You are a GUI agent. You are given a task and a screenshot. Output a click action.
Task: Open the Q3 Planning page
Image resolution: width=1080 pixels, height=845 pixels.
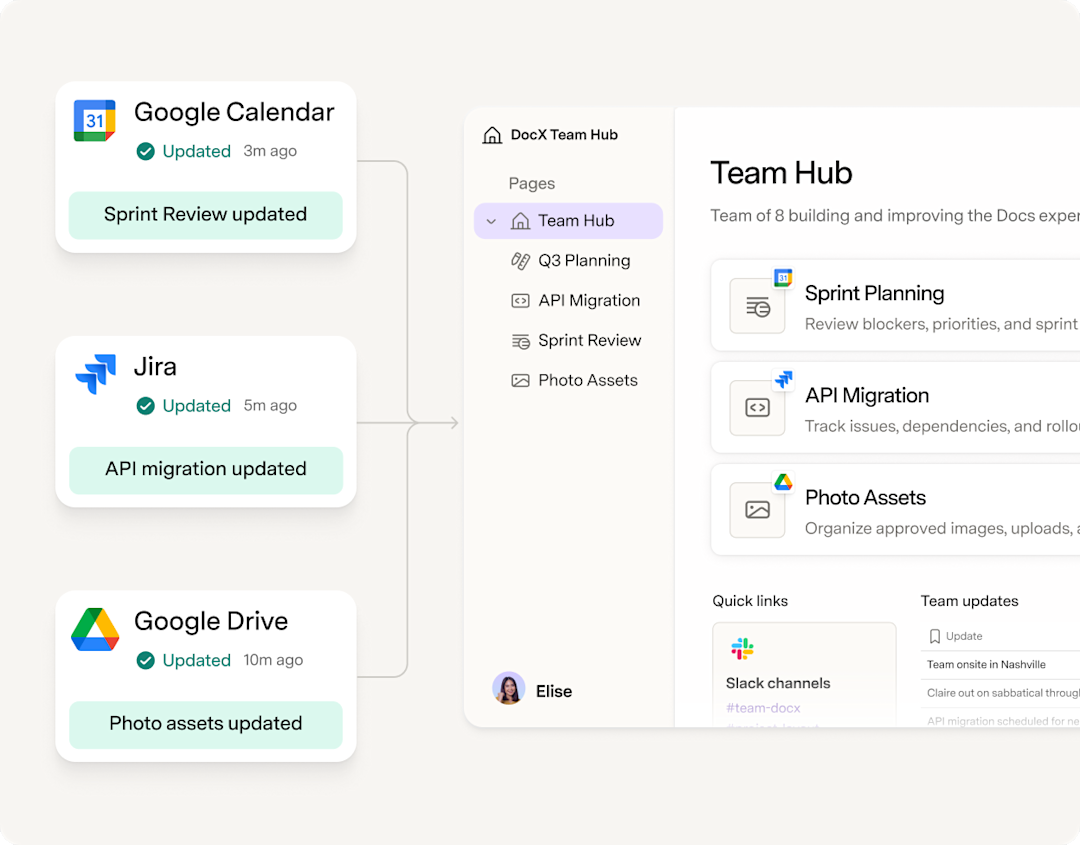584,261
